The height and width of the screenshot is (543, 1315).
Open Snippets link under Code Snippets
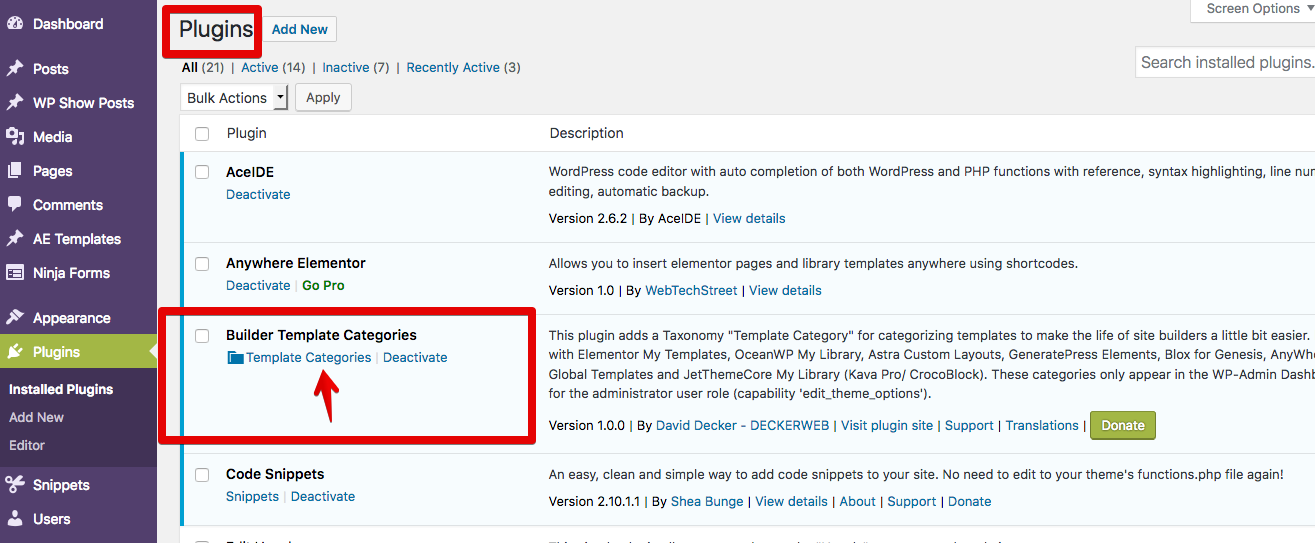click(x=252, y=496)
